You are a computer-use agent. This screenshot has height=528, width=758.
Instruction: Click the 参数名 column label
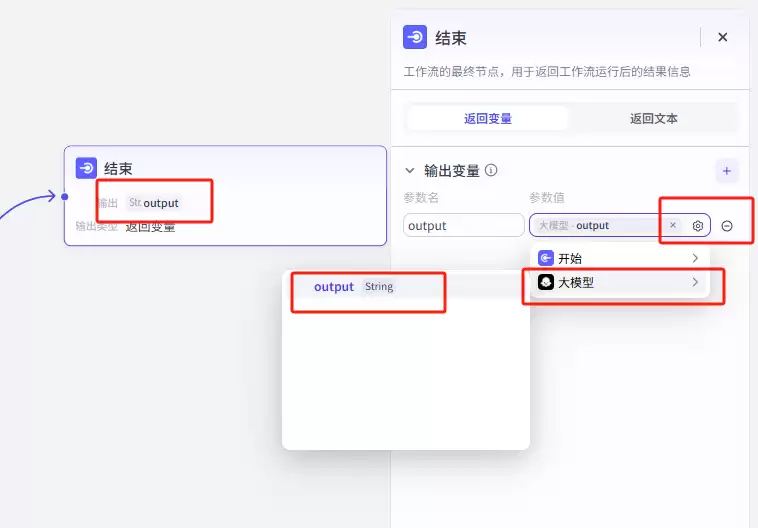point(421,197)
